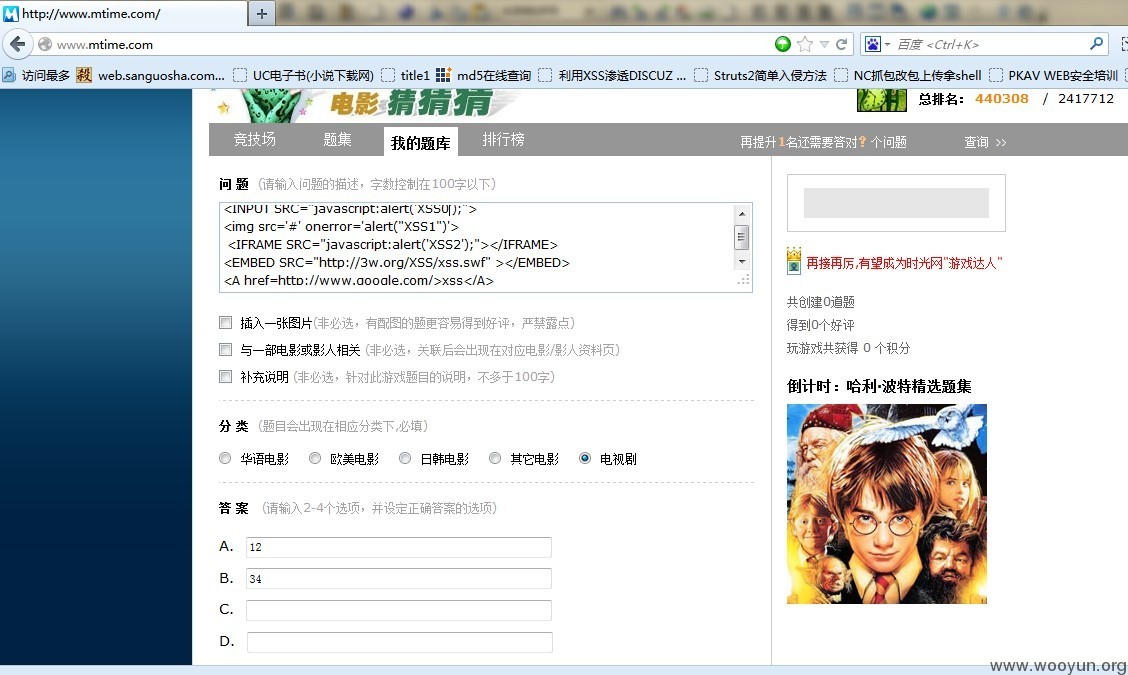Viewport: 1128px width, 675px height.
Task: Check 插入一张图片 checkbox
Action: [x=225, y=322]
